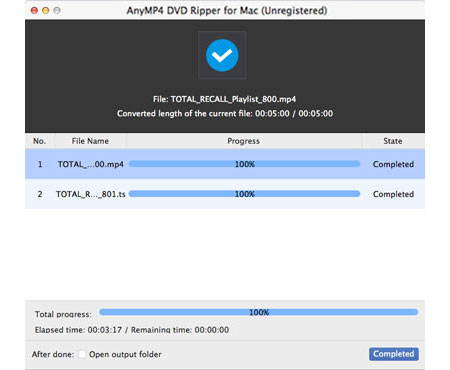This screenshot has width=450, height=370.
Task: Click the State column header
Action: [x=393, y=141]
